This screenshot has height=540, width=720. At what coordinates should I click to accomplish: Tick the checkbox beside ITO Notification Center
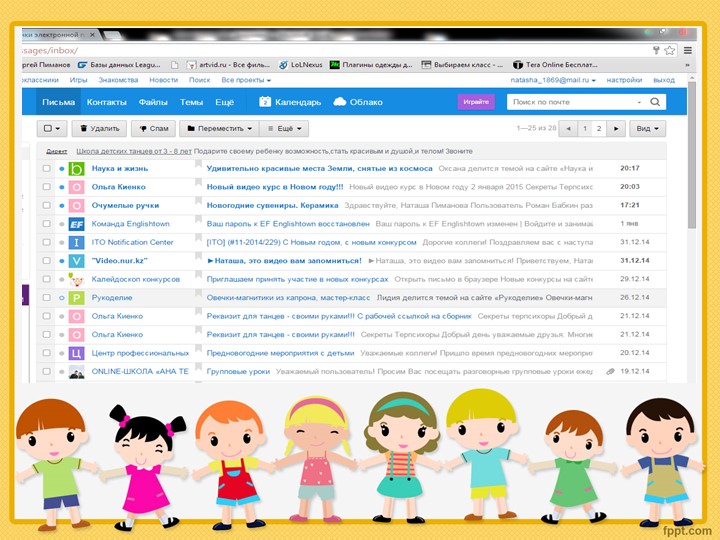(47, 242)
